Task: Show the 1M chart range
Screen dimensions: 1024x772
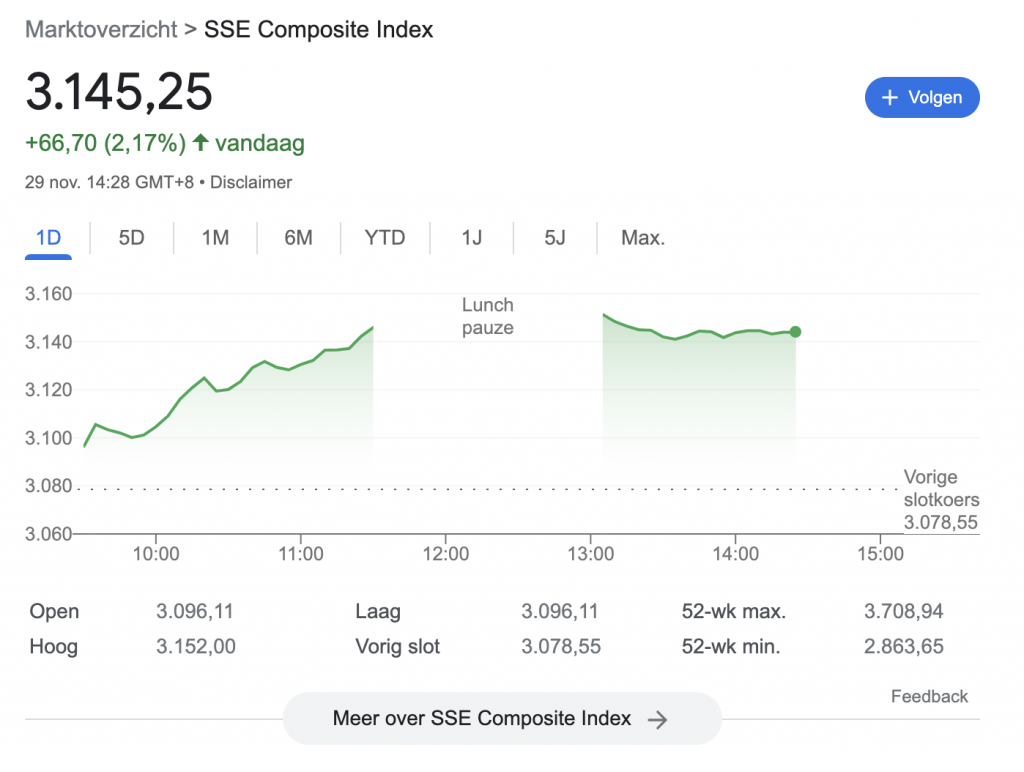Action: [x=215, y=238]
